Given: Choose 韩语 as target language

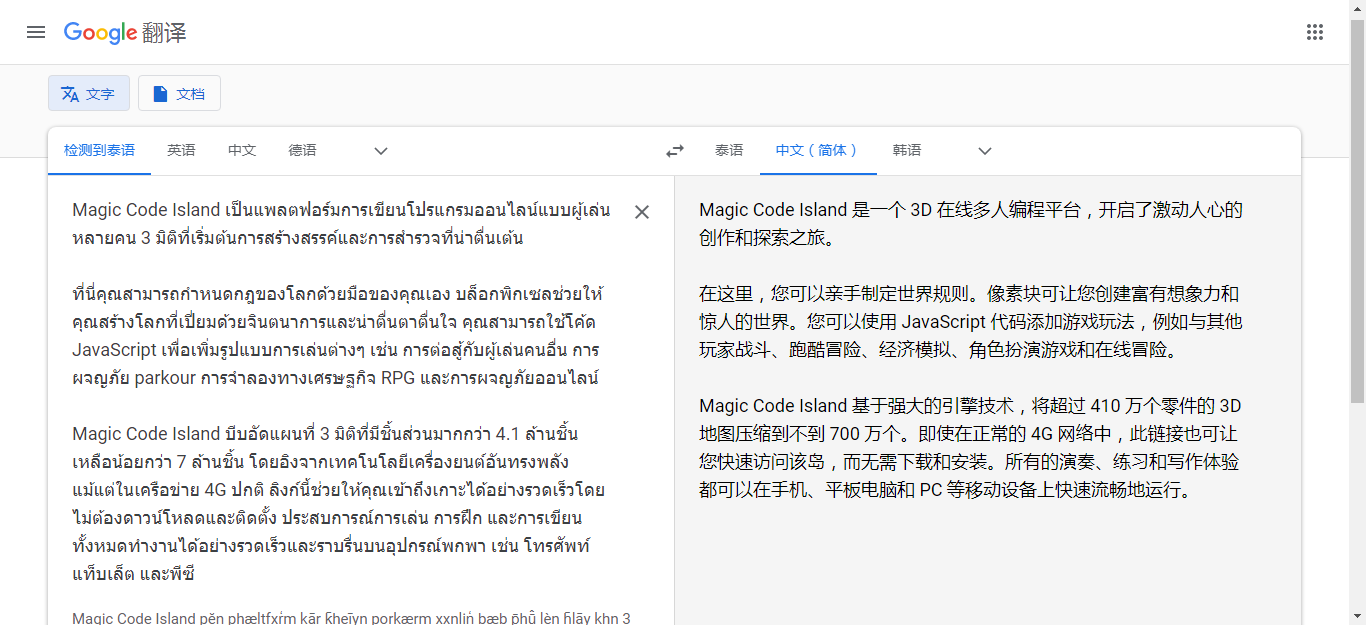Looking at the screenshot, I should [x=907, y=151].
